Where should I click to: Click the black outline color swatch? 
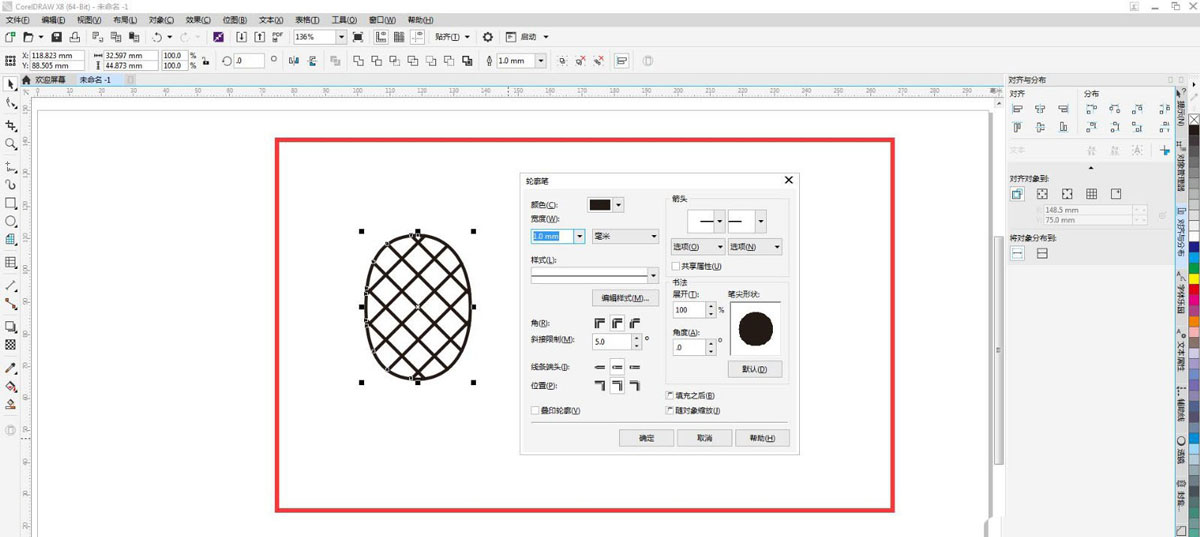[x=600, y=205]
